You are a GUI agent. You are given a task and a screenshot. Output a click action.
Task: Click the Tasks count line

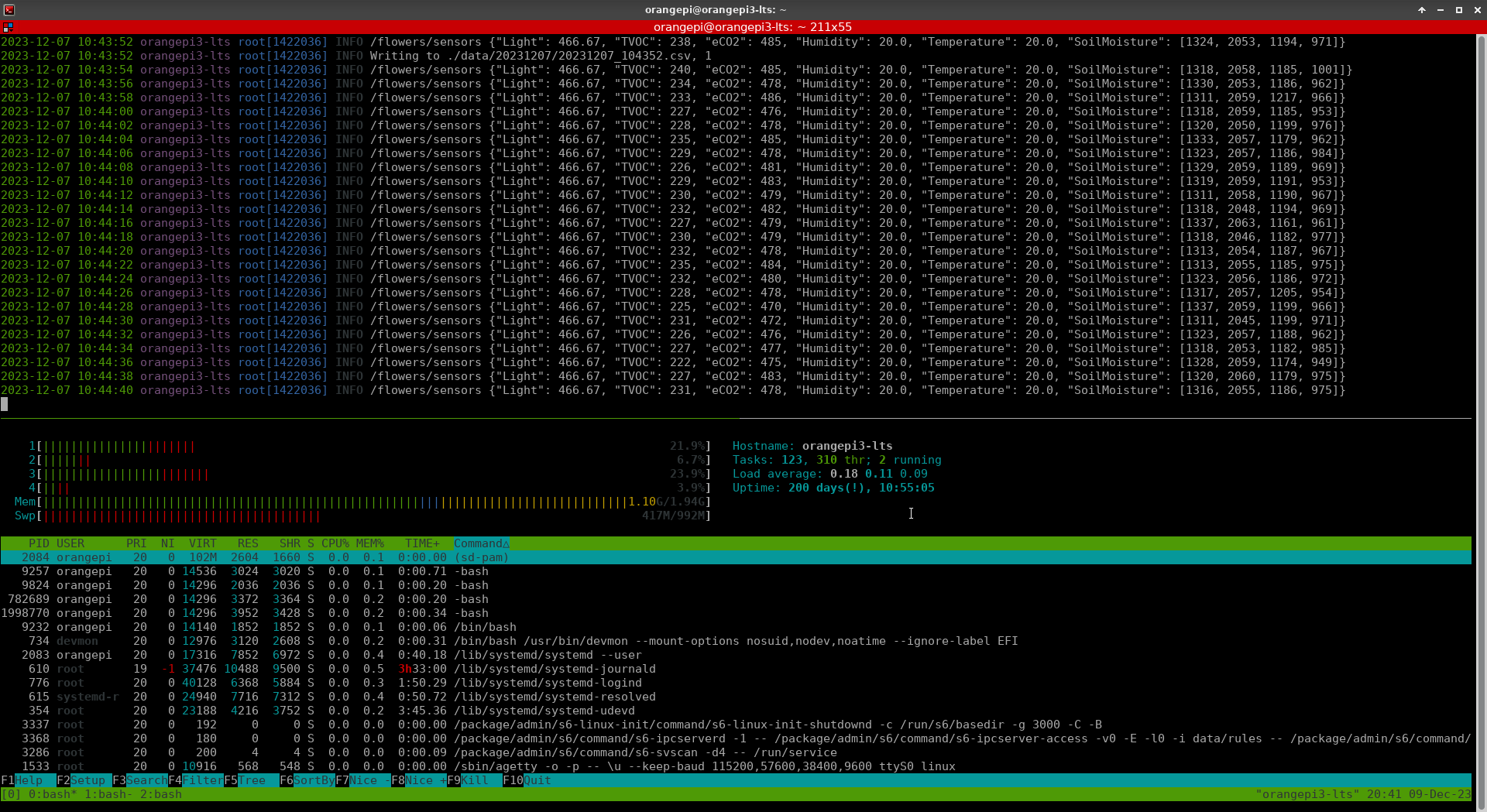click(x=837, y=460)
